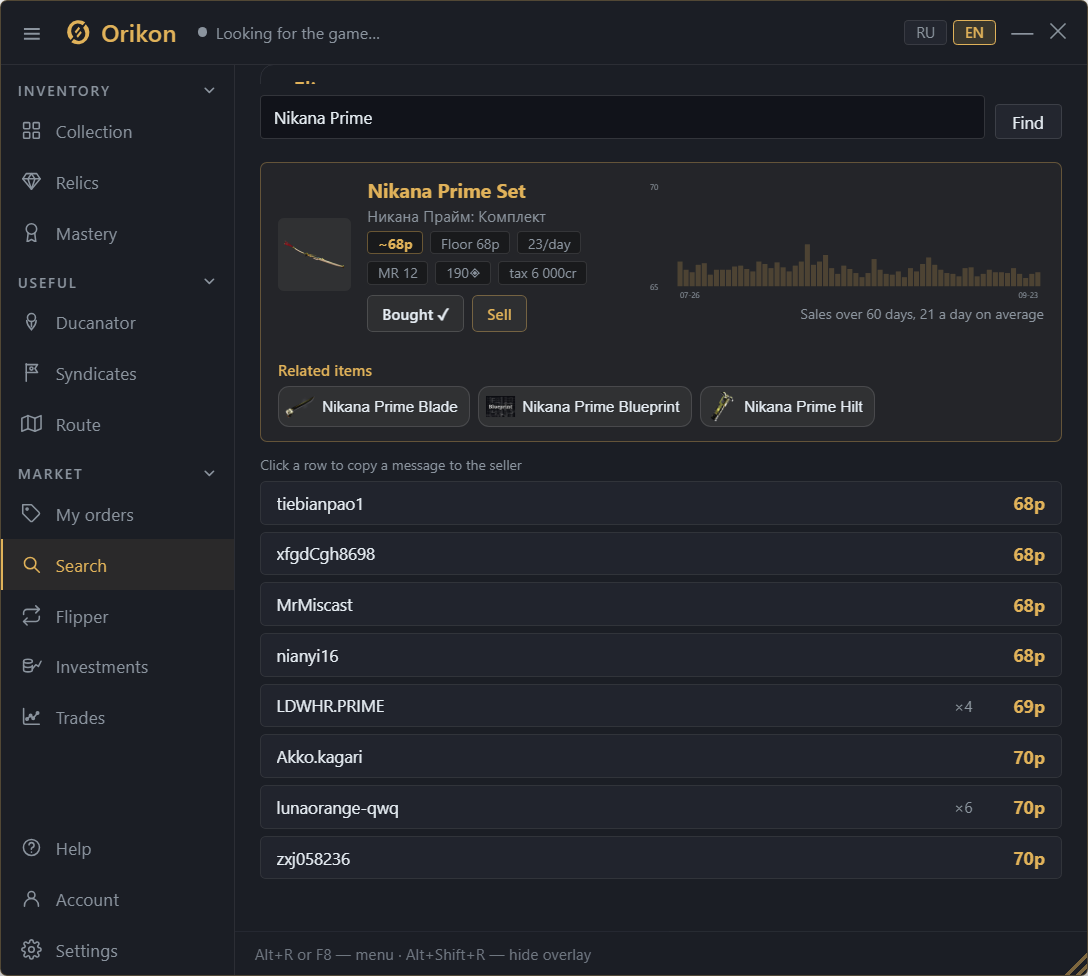The width and height of the screenshot is (1088, 976).
Task: Open the hamburger menu
Action: [31, 33]
